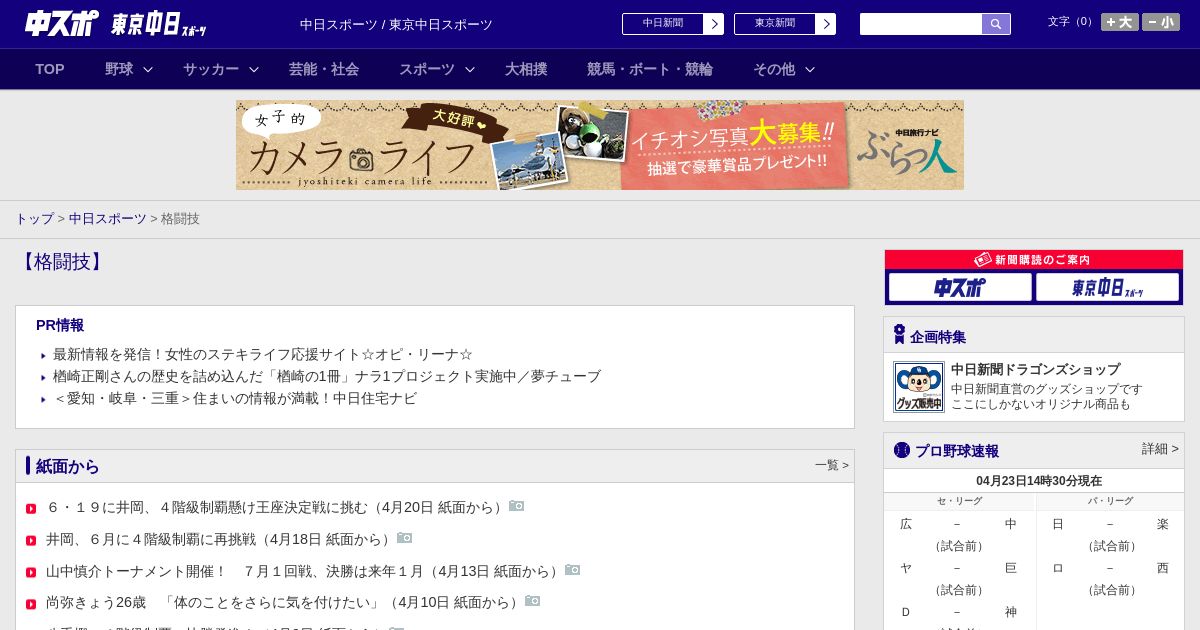Open the 詳細 link for プロ野球速報

(1160, 449)
